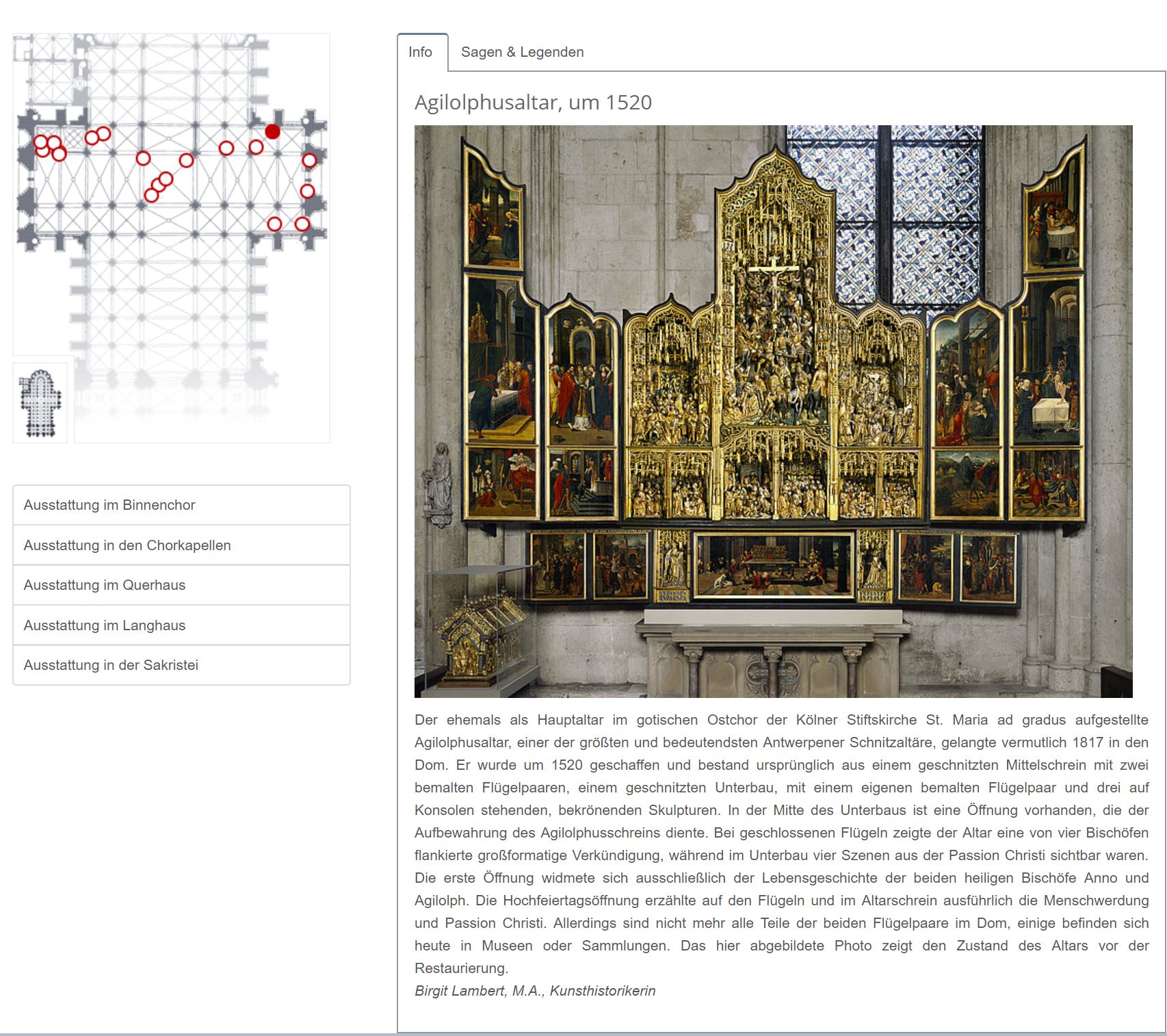Expand Ausstattung im Langhaus section
Screen dimensions: 1167x1036
(x=181, y=625)
